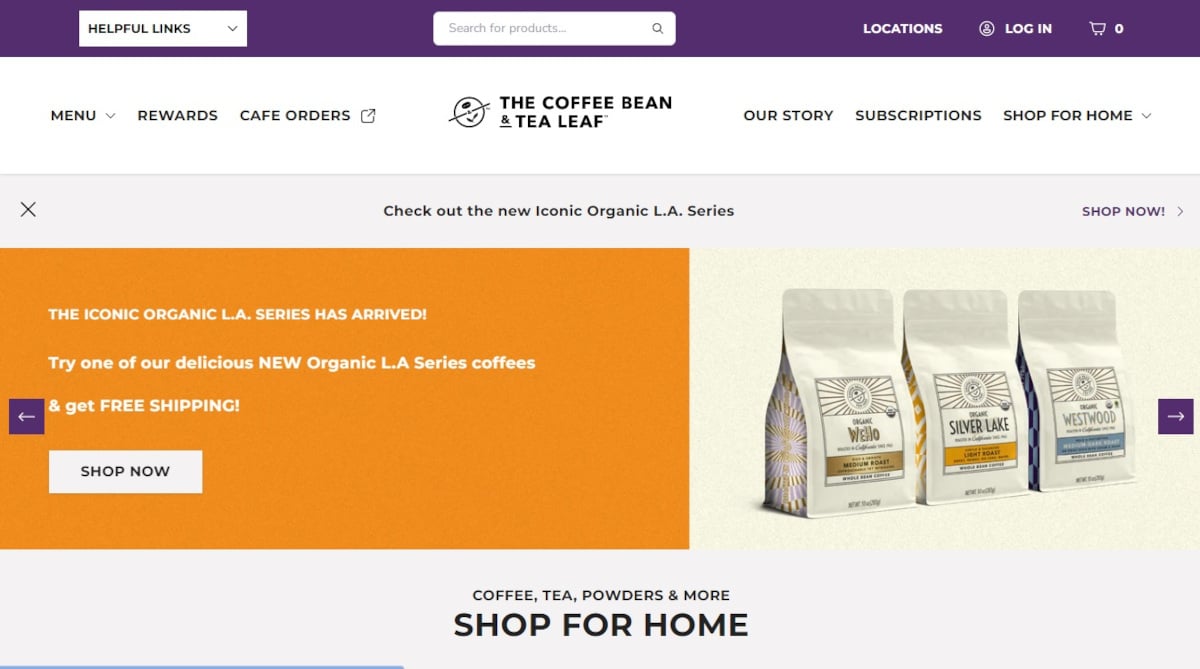
Task: Open the Helpful Links dropdown
Action: pyautogui.click(x=163, y=28)
